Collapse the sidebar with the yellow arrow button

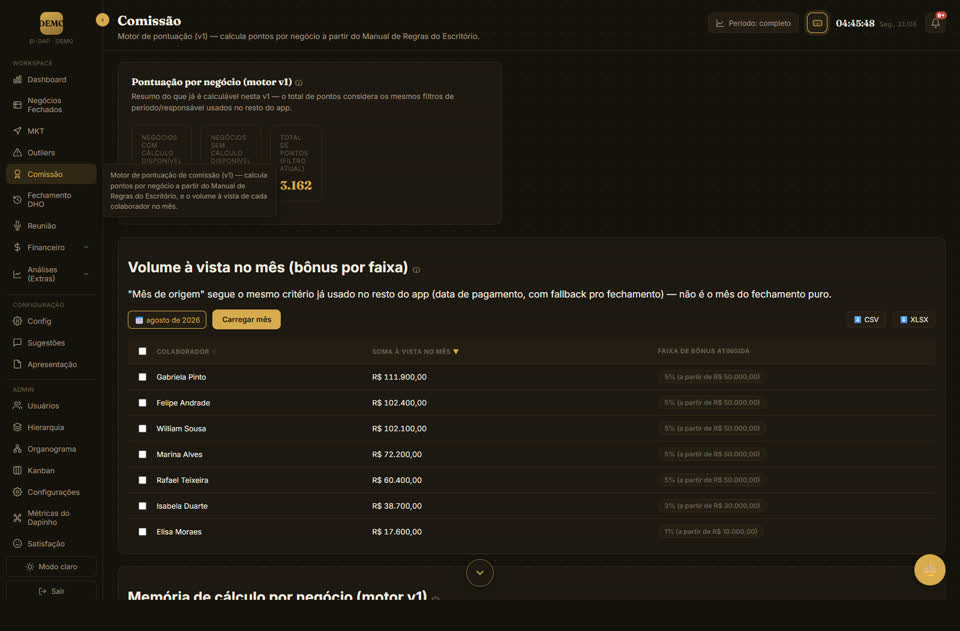tap(102, 20)
